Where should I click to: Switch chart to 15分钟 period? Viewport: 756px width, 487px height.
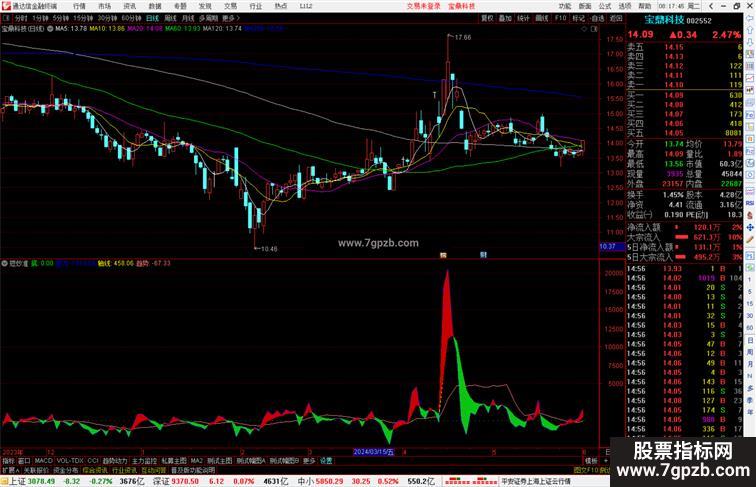point(83,18)
